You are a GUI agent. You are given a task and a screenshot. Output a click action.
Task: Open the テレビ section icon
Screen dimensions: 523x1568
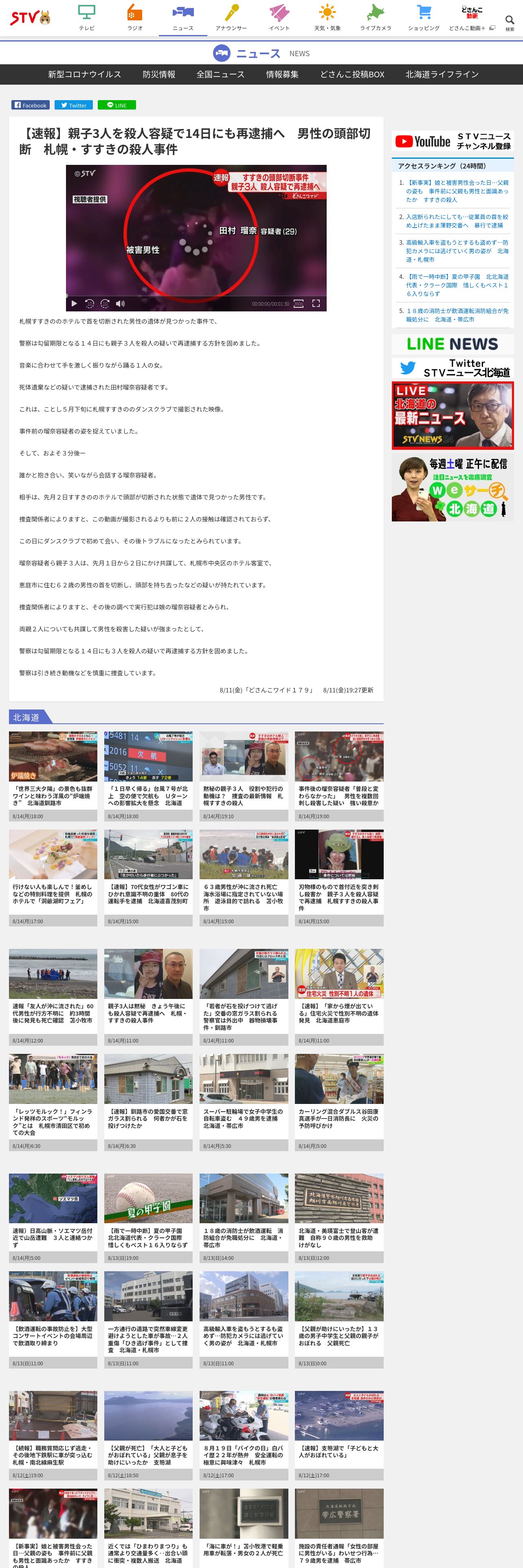86,12
